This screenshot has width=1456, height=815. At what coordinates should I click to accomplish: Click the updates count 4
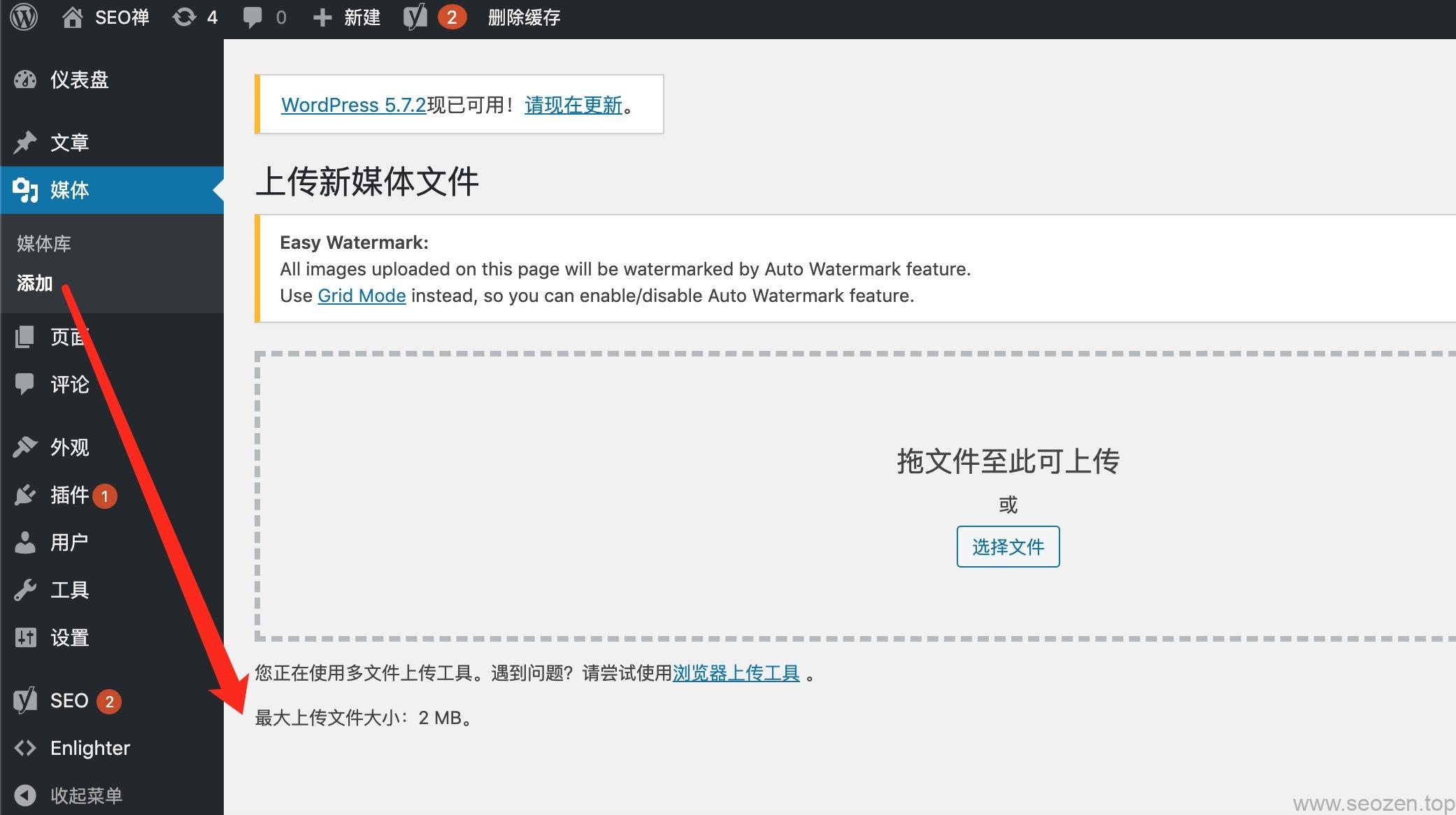212,17
